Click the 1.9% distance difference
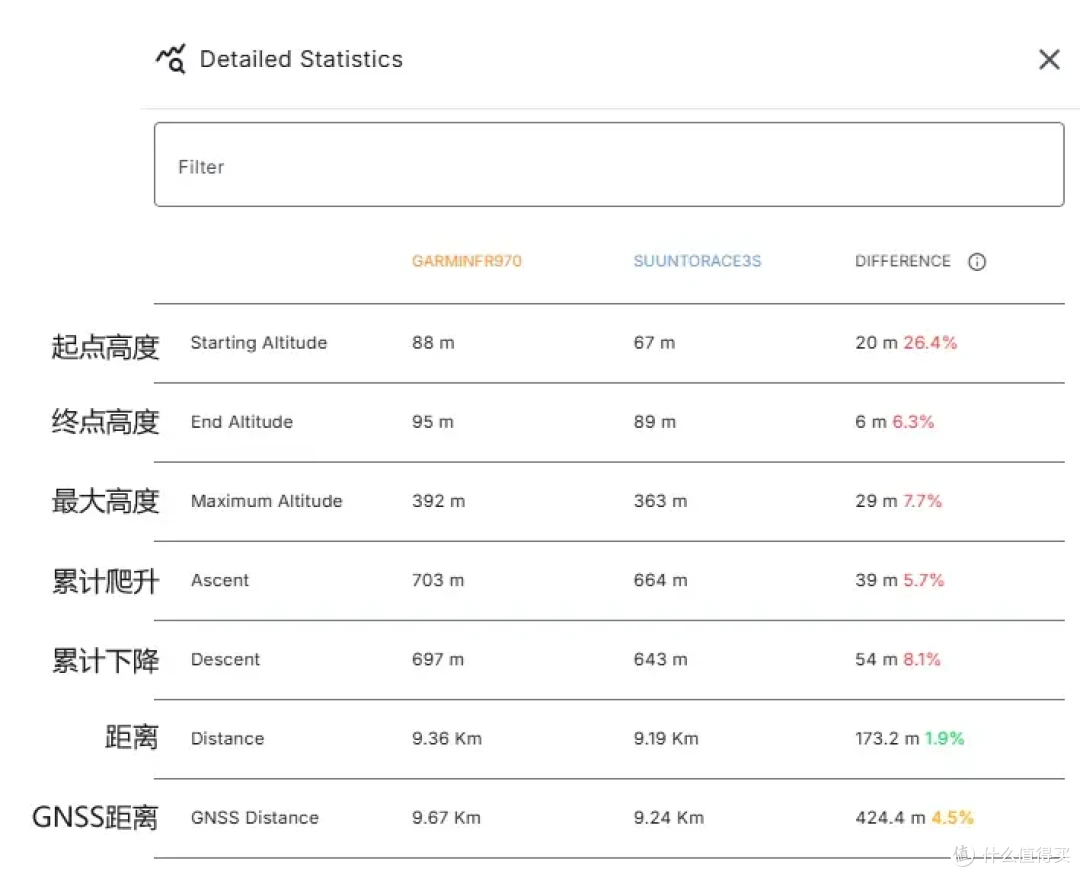Screen dimensions: 1080x877 tap(944, 739)
